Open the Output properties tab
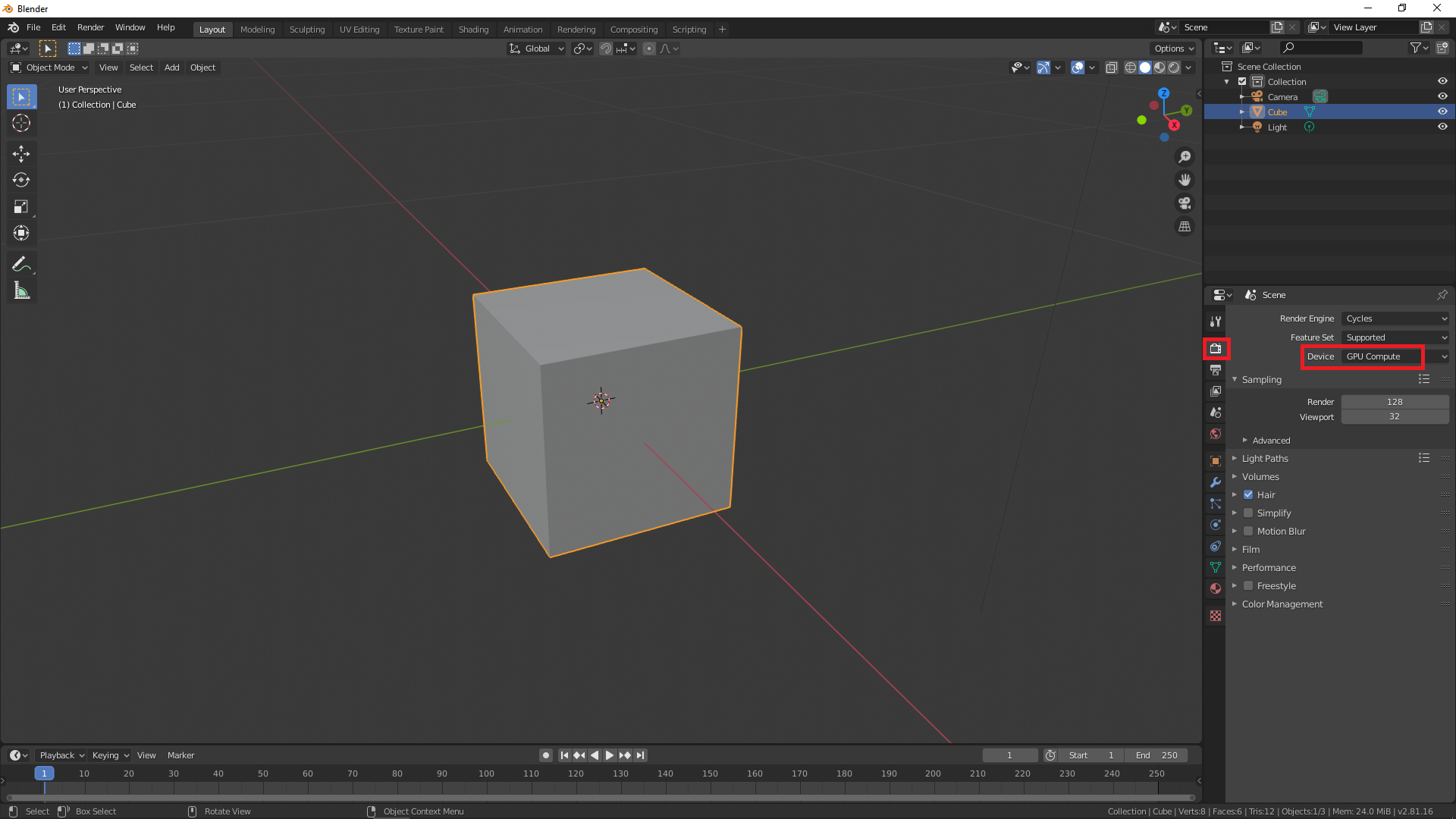 tap(1216, 370)
